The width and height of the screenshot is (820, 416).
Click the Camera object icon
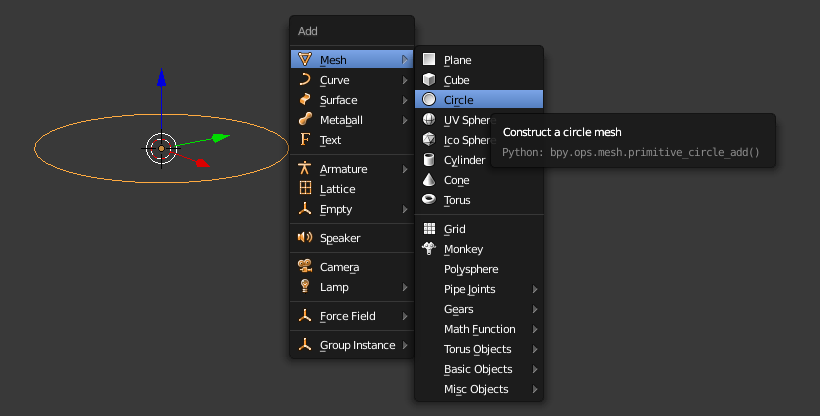click(x=305, y=266)
